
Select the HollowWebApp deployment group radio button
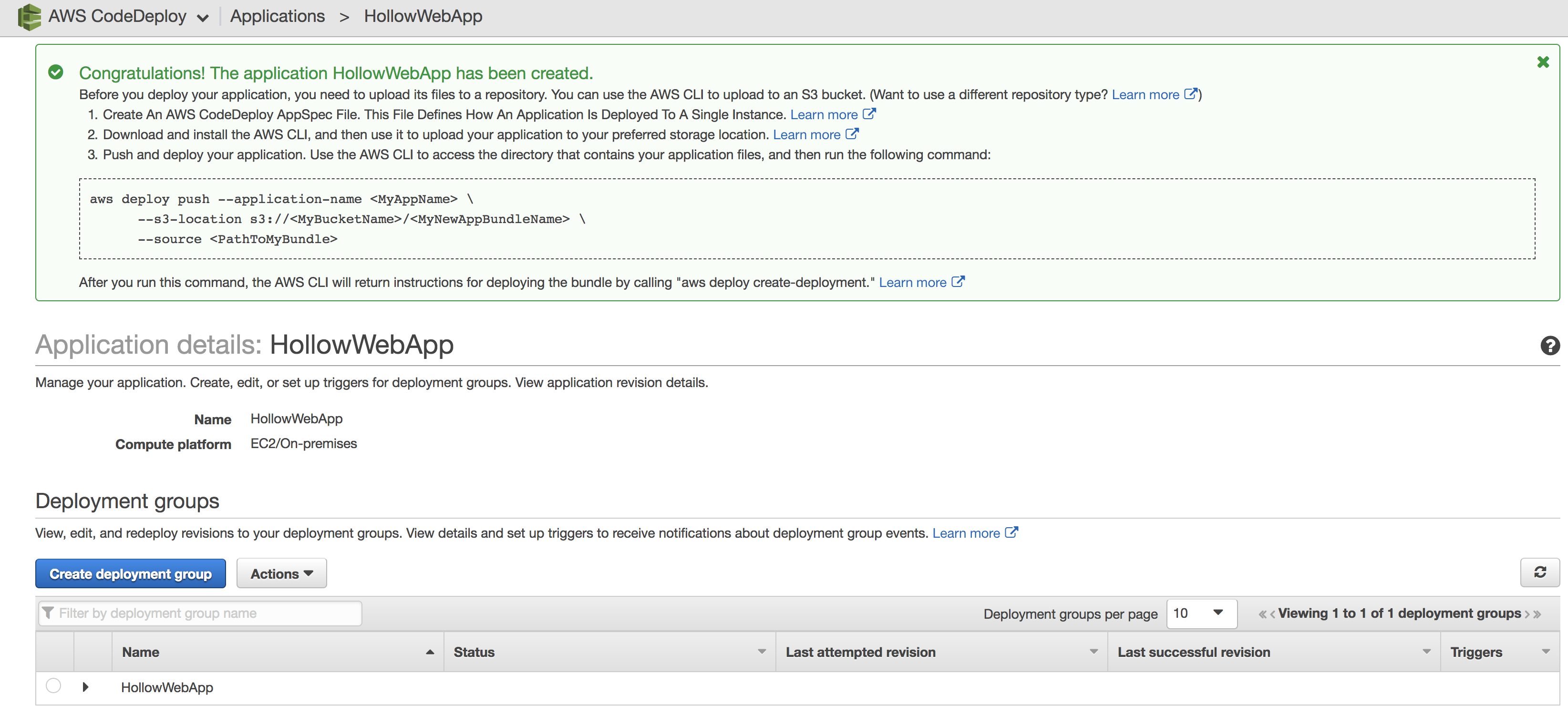[x=53, y=686]
